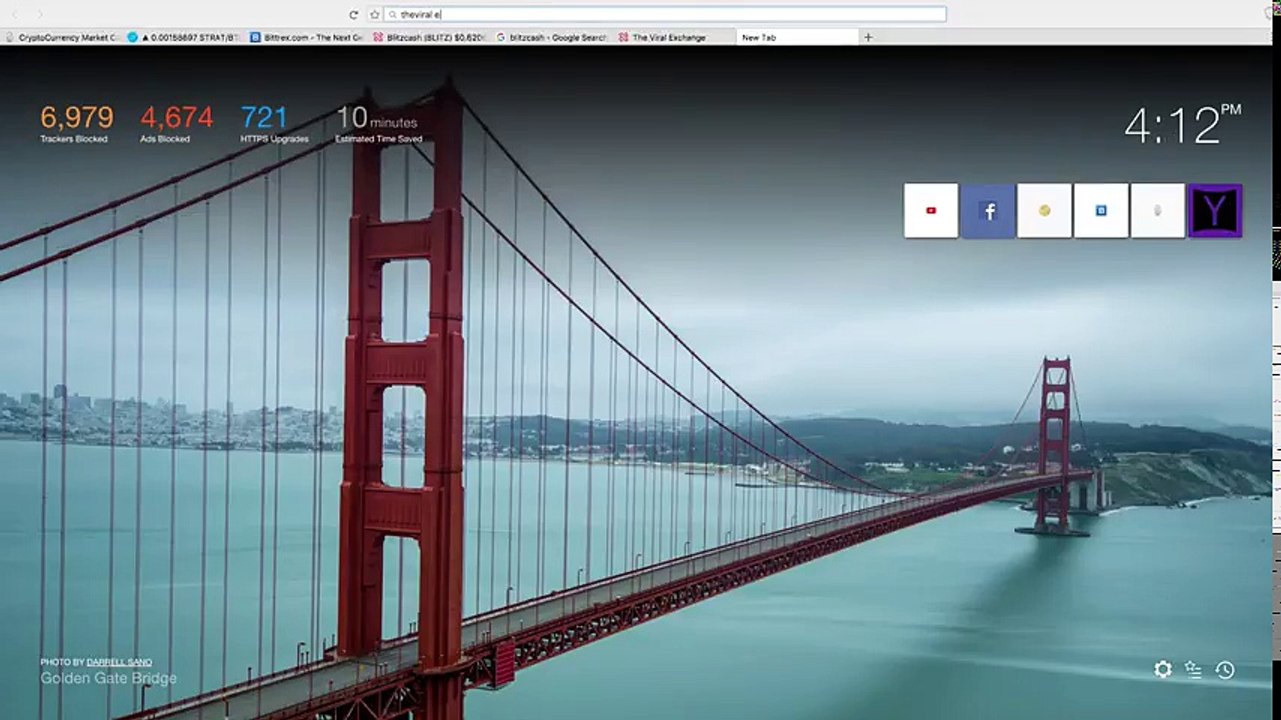
Task: Switch to blitzcash Google Search tab
Action: tap(552, 37)
